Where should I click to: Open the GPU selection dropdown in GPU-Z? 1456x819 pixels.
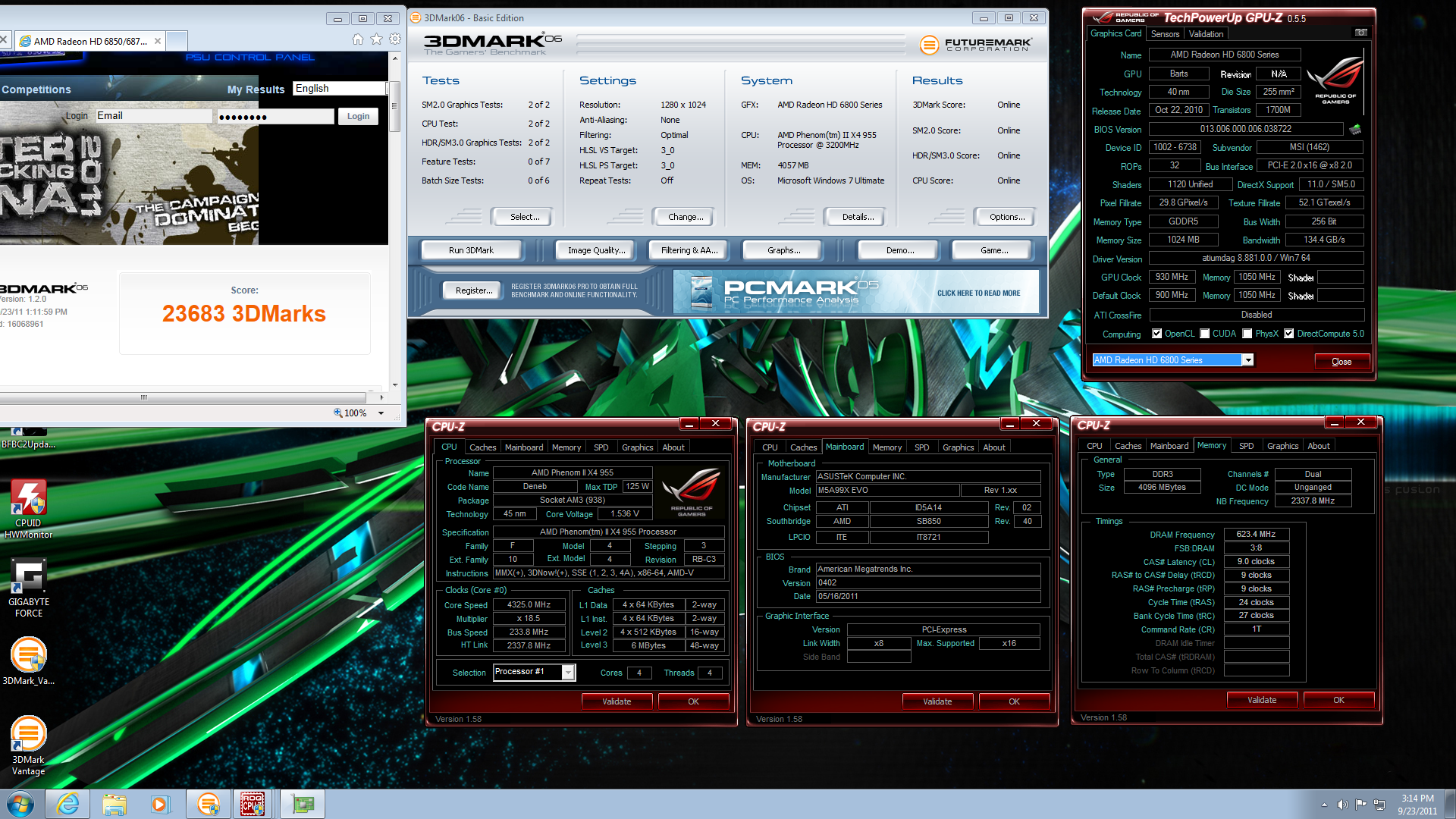click(x=1247, y=360)
